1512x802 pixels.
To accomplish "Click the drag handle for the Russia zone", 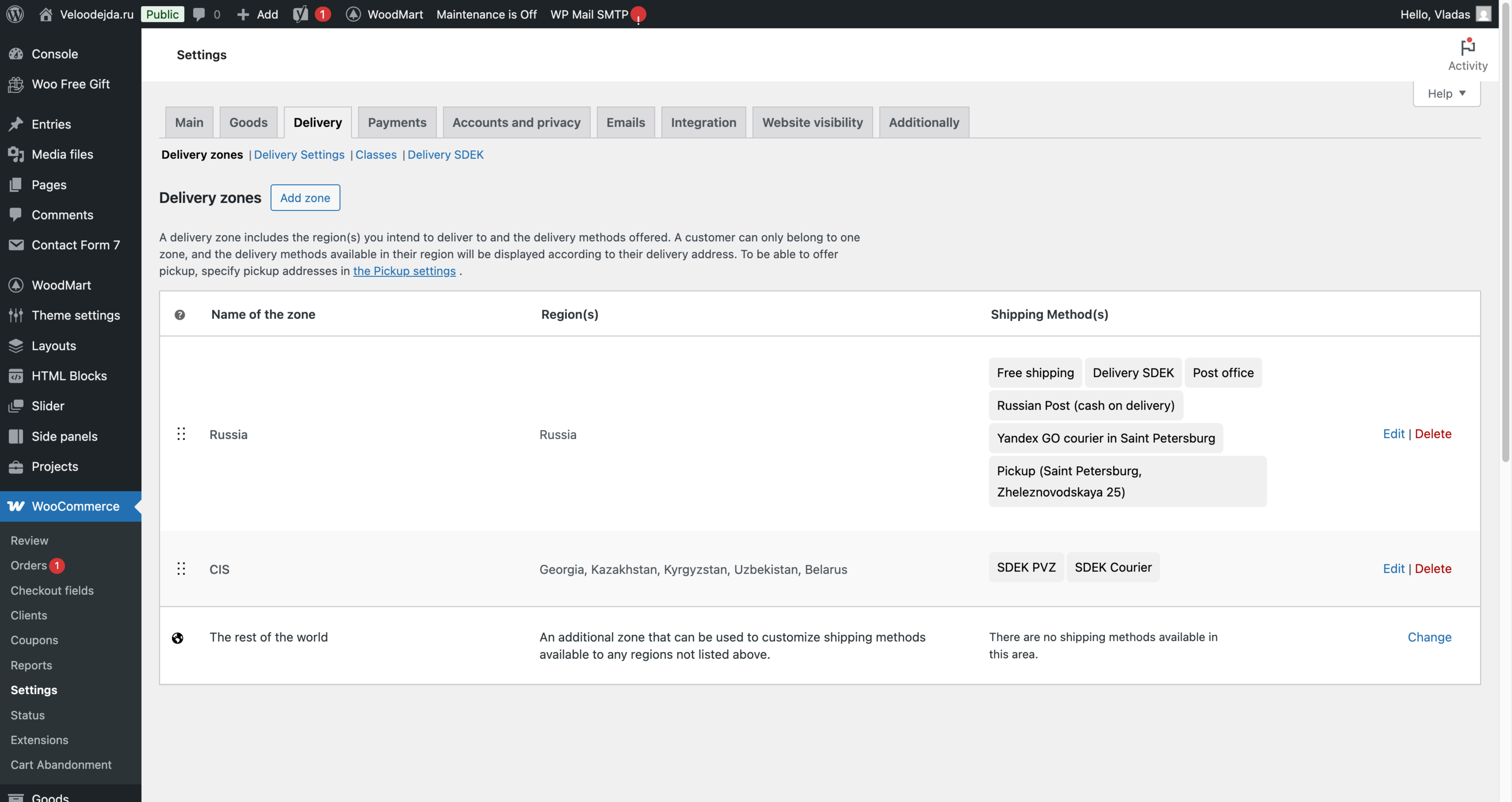I will 181,434.
